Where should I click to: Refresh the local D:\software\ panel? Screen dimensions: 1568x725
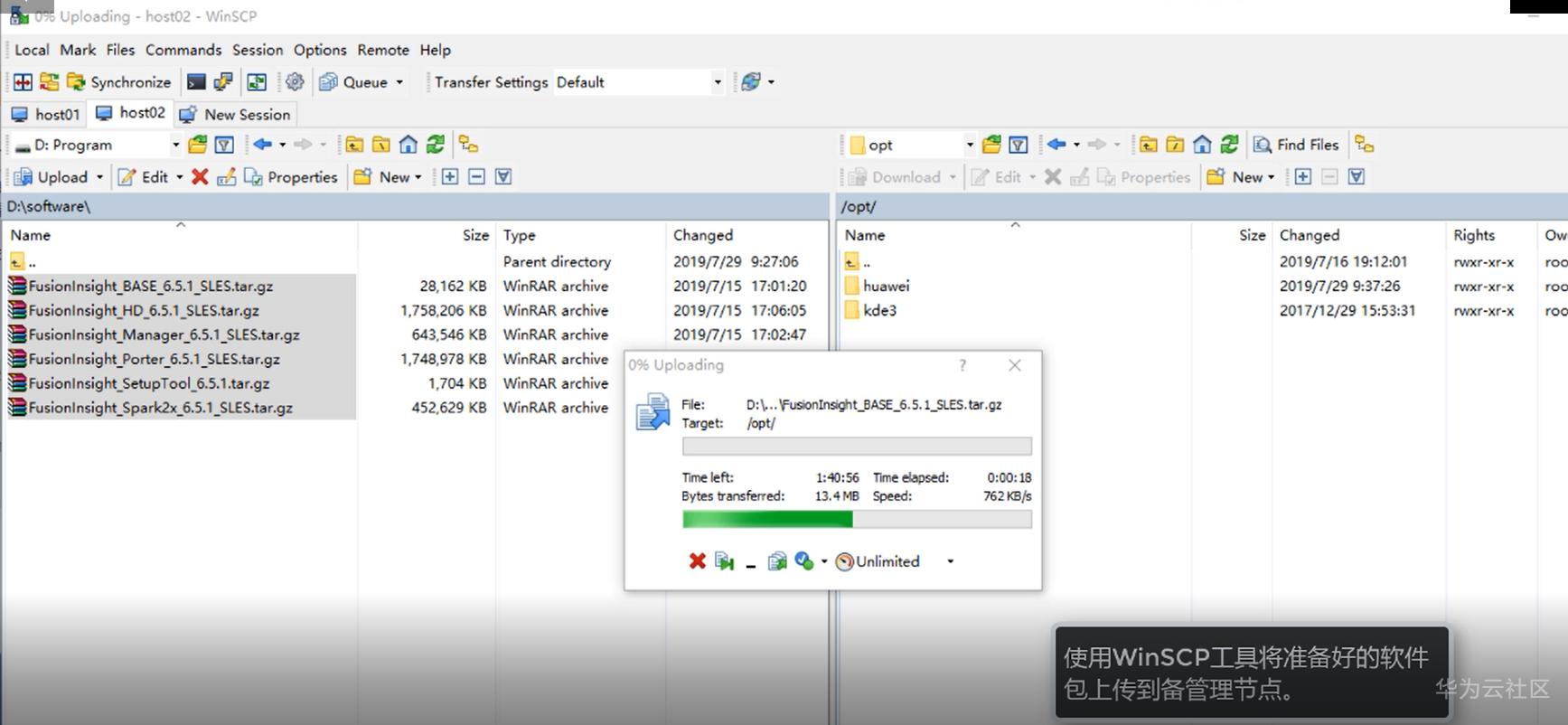tap(436, 145)
